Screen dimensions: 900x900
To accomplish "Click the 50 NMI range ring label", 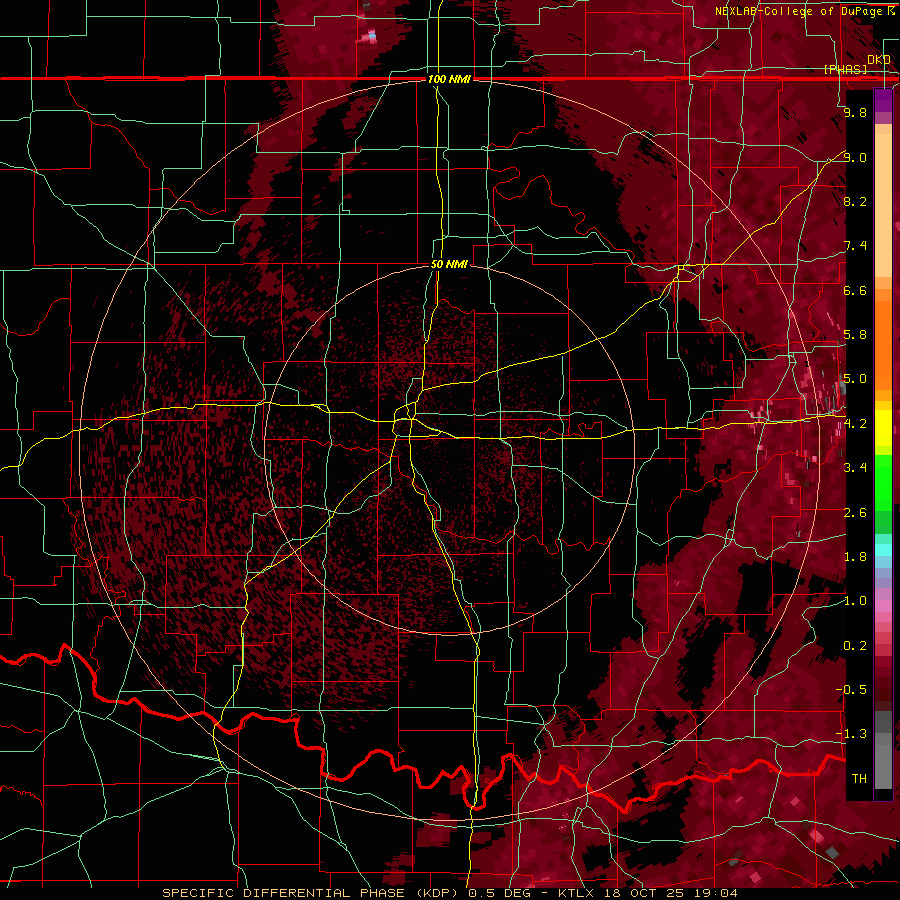I will point(449,264).
